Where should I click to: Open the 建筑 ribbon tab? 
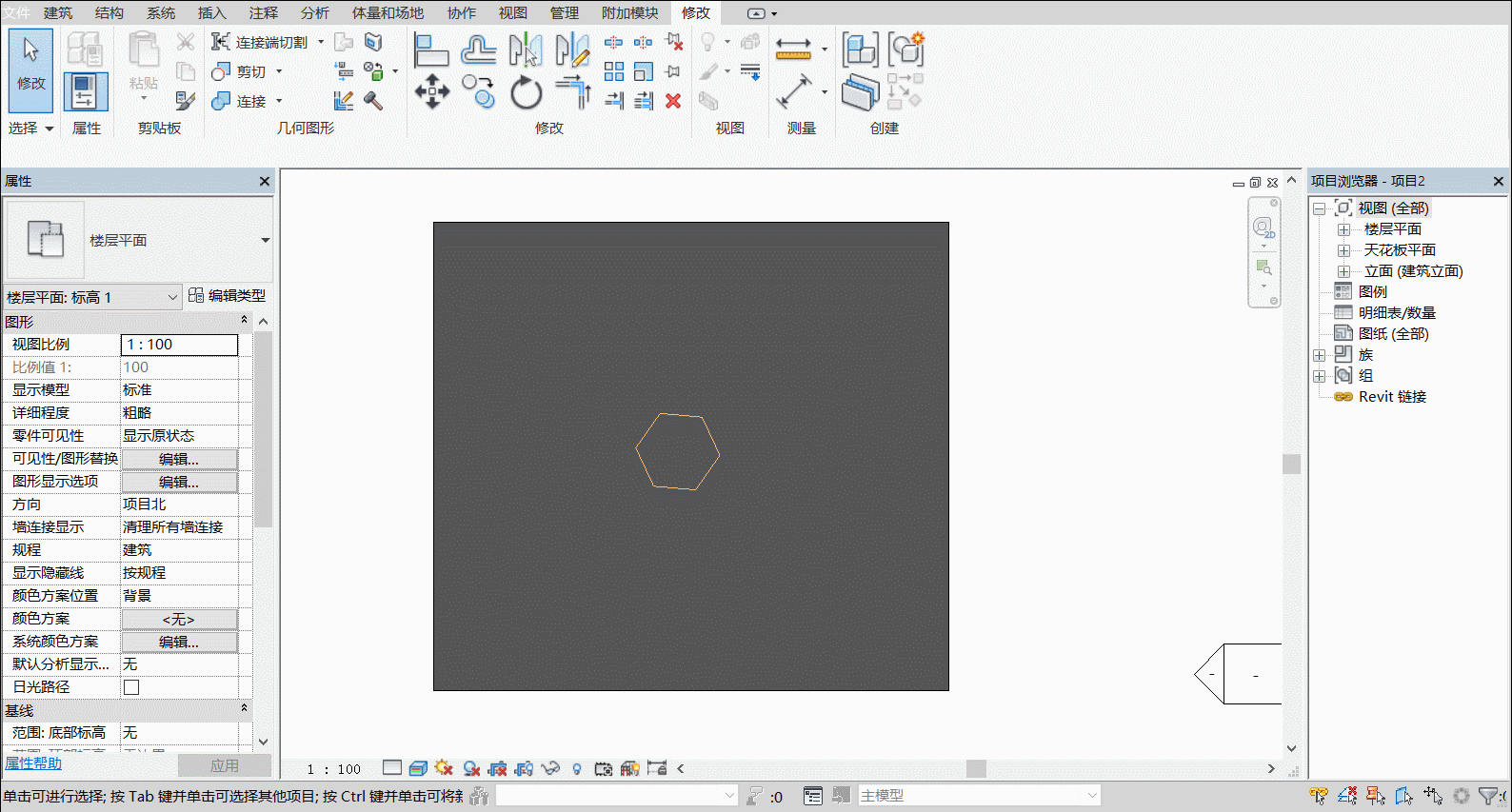[58, 12]
